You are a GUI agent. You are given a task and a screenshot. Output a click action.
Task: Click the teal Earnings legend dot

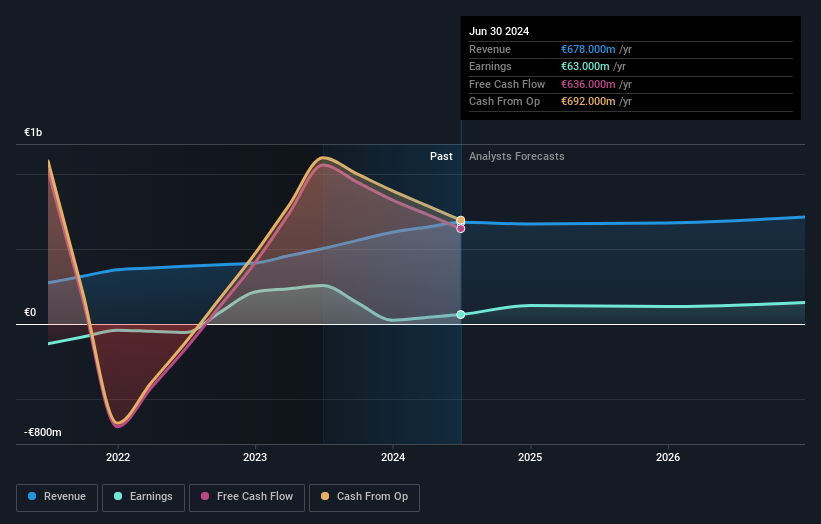[118, 496]
